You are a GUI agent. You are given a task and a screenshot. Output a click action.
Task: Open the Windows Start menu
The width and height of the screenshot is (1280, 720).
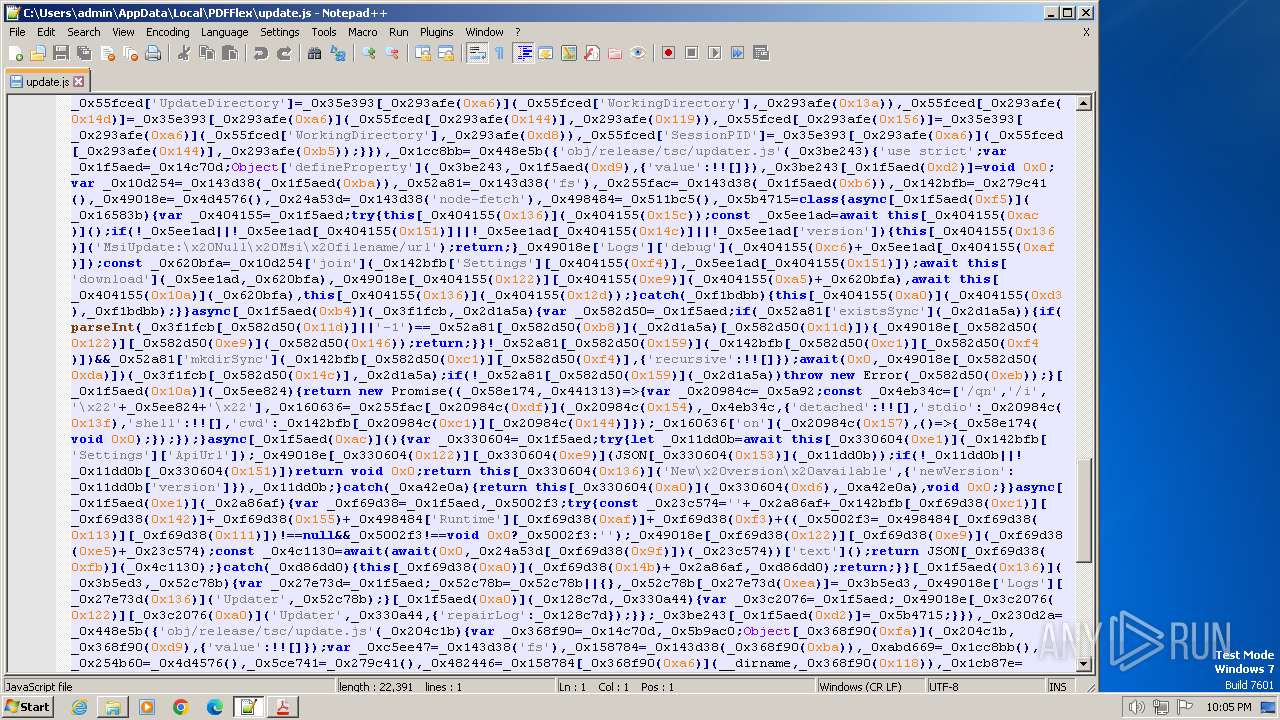click(27, 707)
